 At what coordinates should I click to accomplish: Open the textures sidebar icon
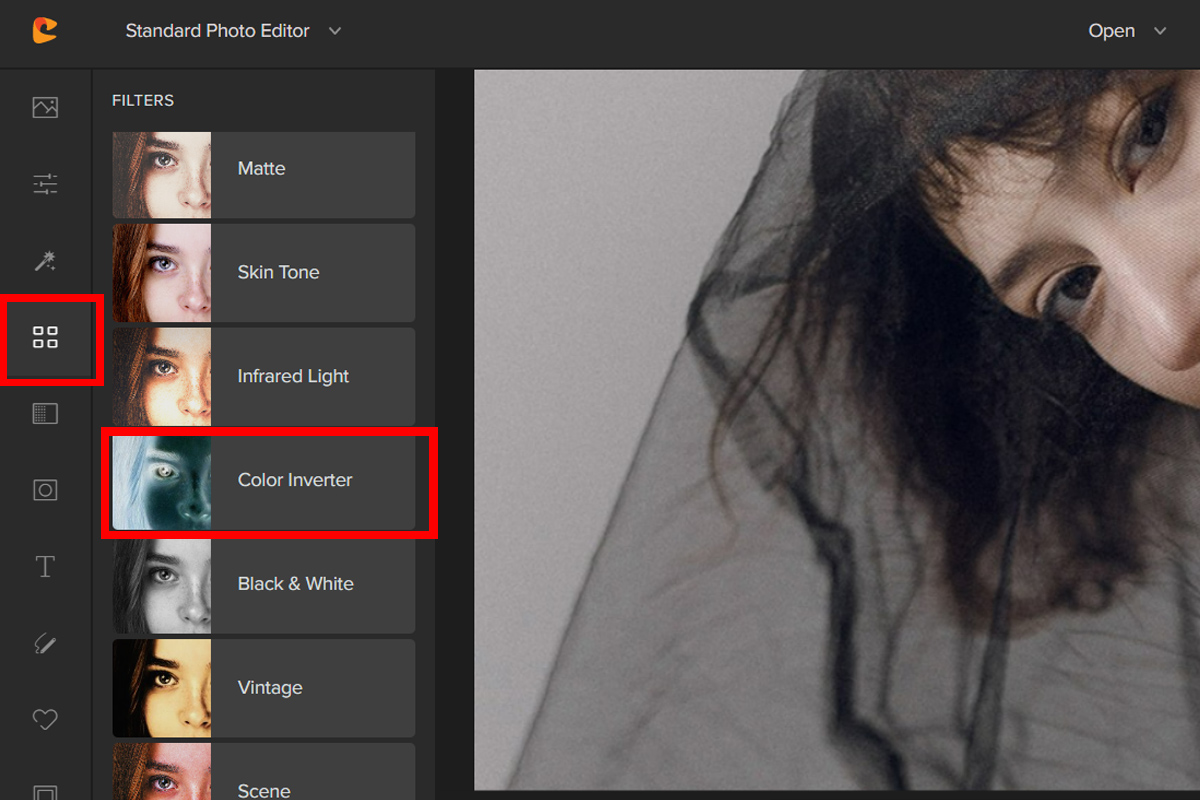[x=45, y=413]
